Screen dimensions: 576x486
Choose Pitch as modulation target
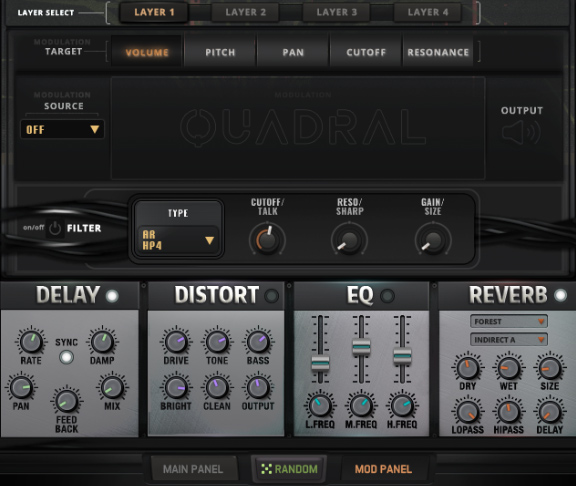click(220, 52)
